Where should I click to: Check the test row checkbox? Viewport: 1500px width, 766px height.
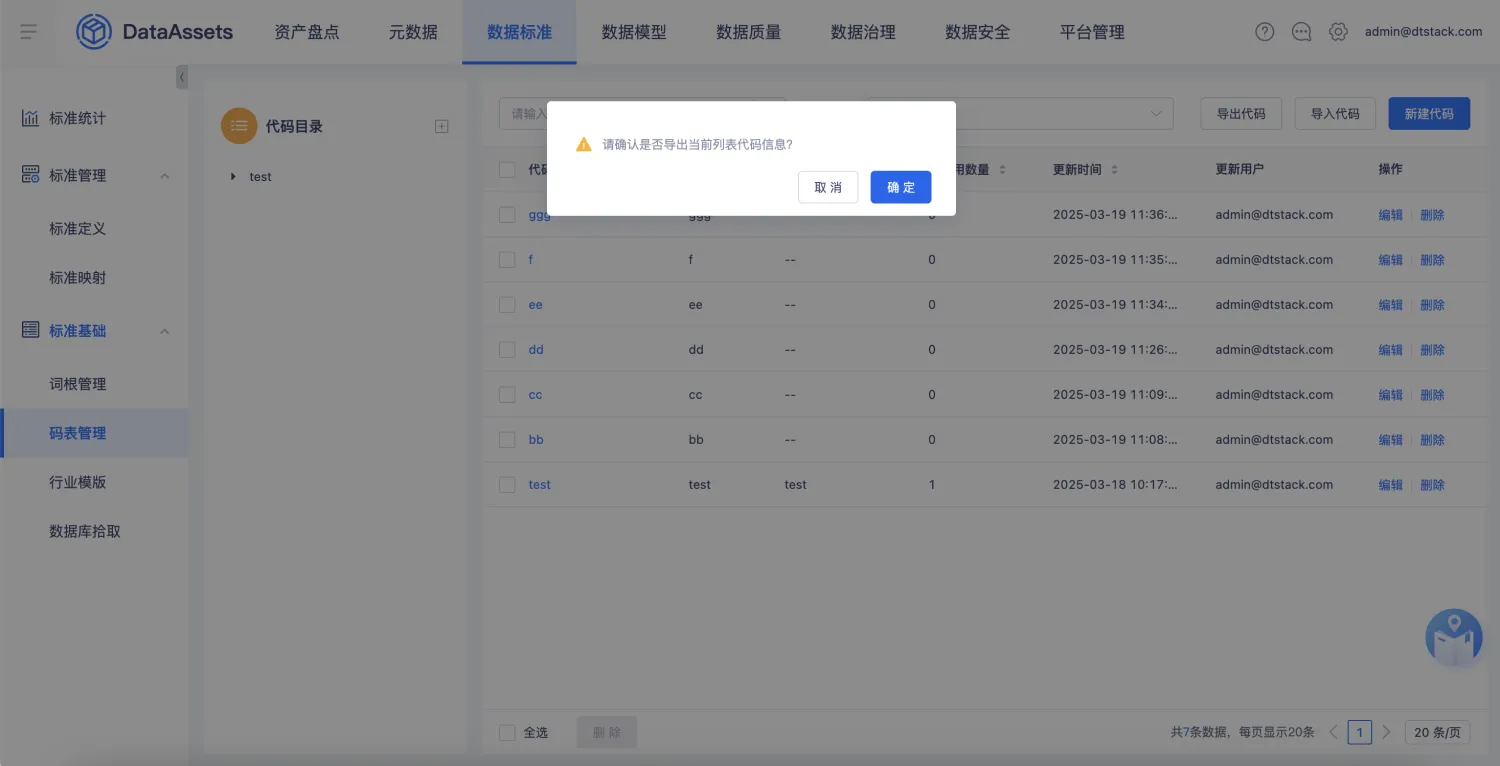tap(507, 484)
